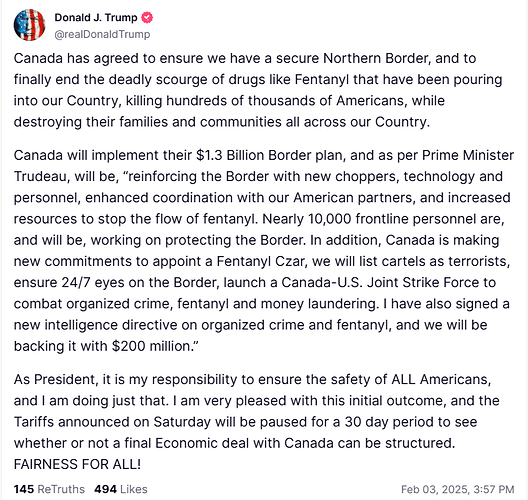Open the Donald J. Trump display name

[x=96, y=18]
